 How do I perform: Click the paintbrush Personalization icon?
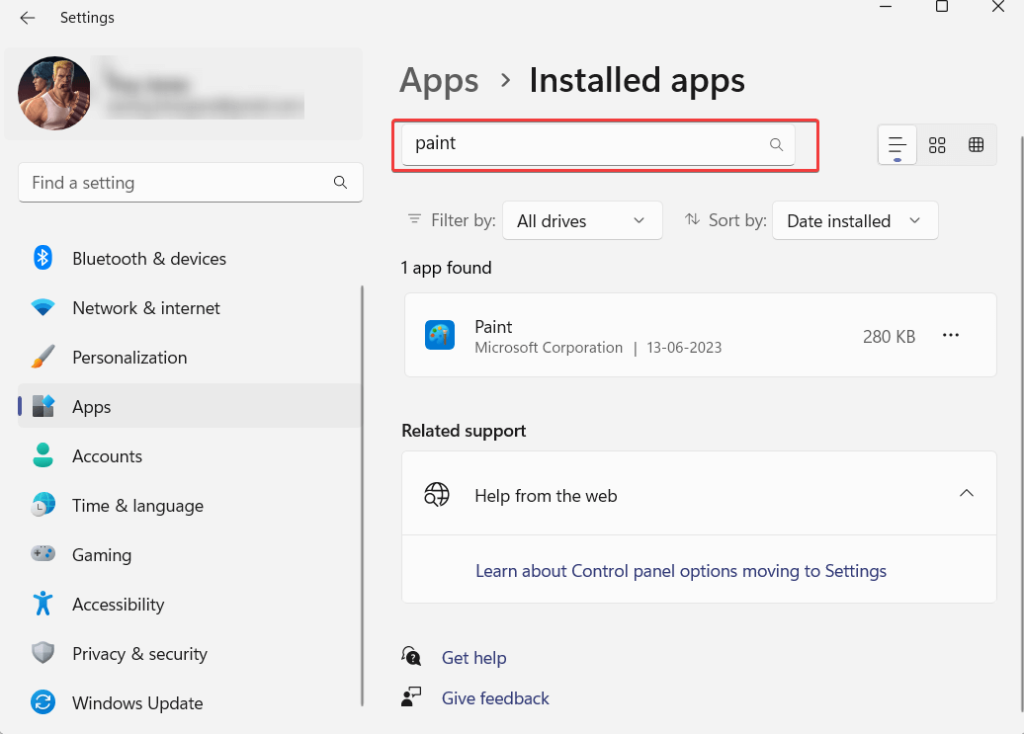pos(43,357)
